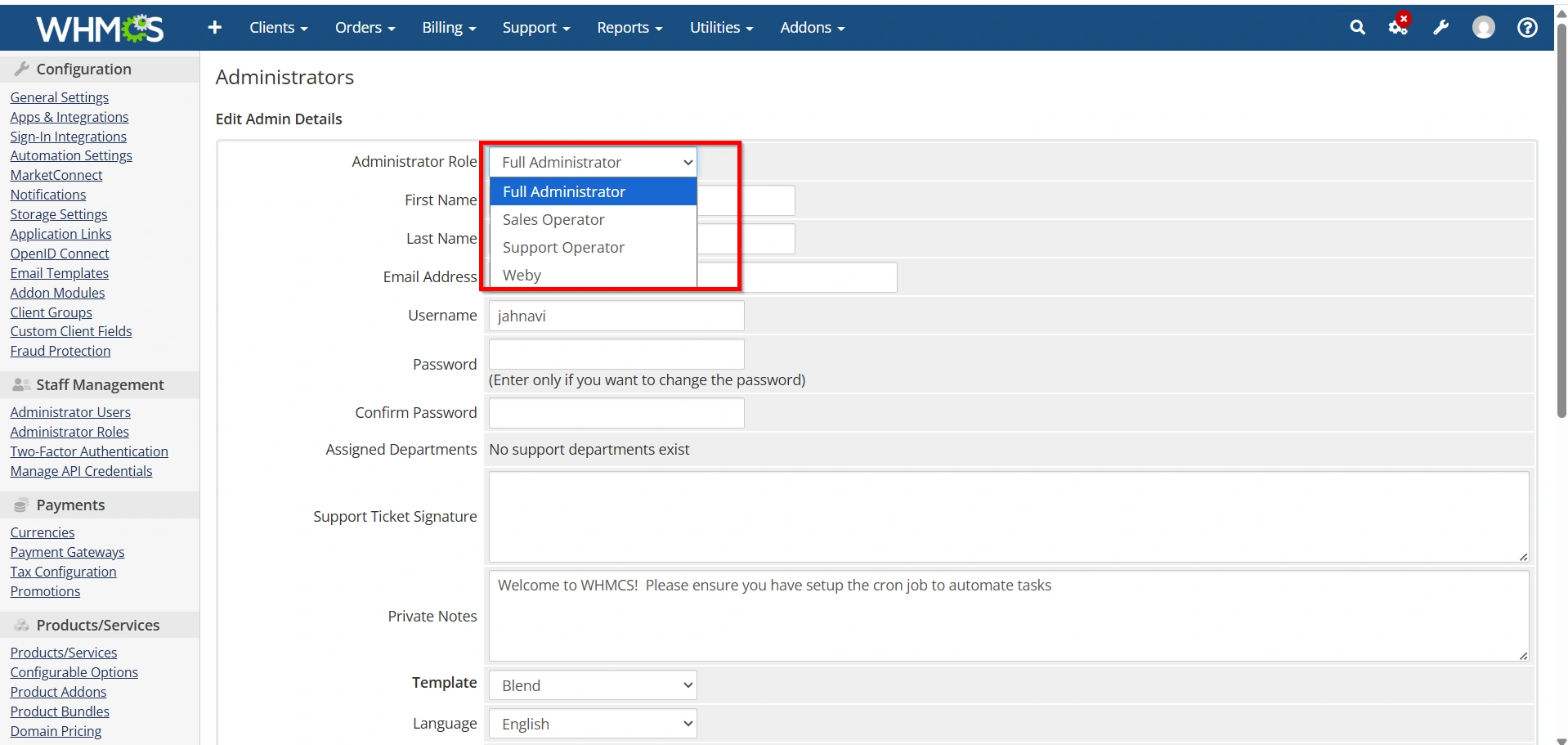Open the Language dropdown showing English
Viewport: 1568px width, 745px height.
coord(593,724)
